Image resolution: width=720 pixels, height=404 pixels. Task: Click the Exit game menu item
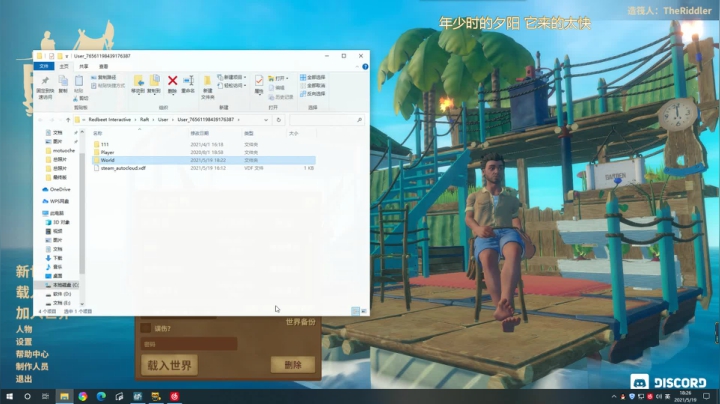click(x=24, y=379)
